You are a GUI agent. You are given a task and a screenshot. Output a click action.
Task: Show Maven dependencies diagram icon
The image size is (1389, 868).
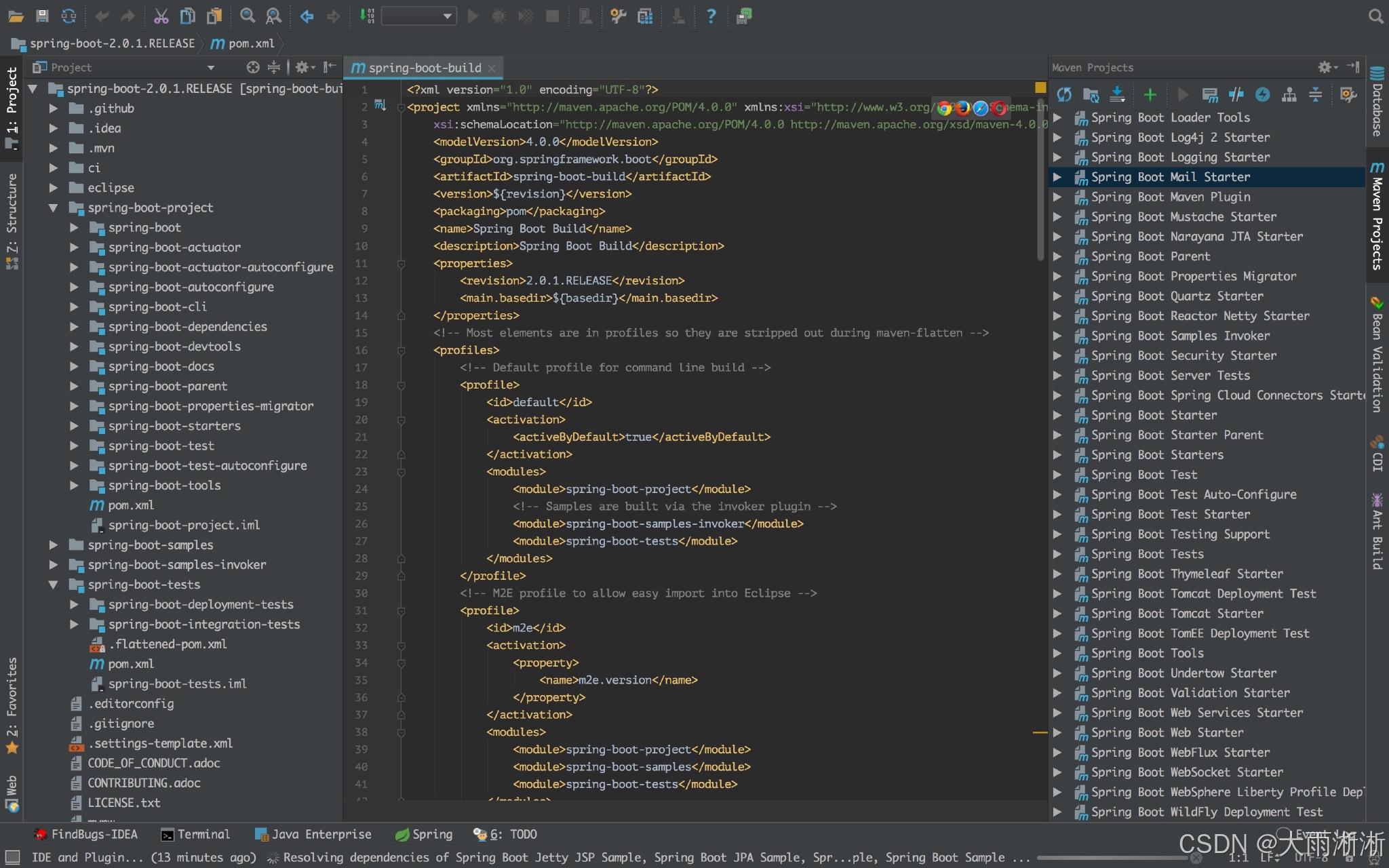pyautogui.click(x=1289, y=94)
